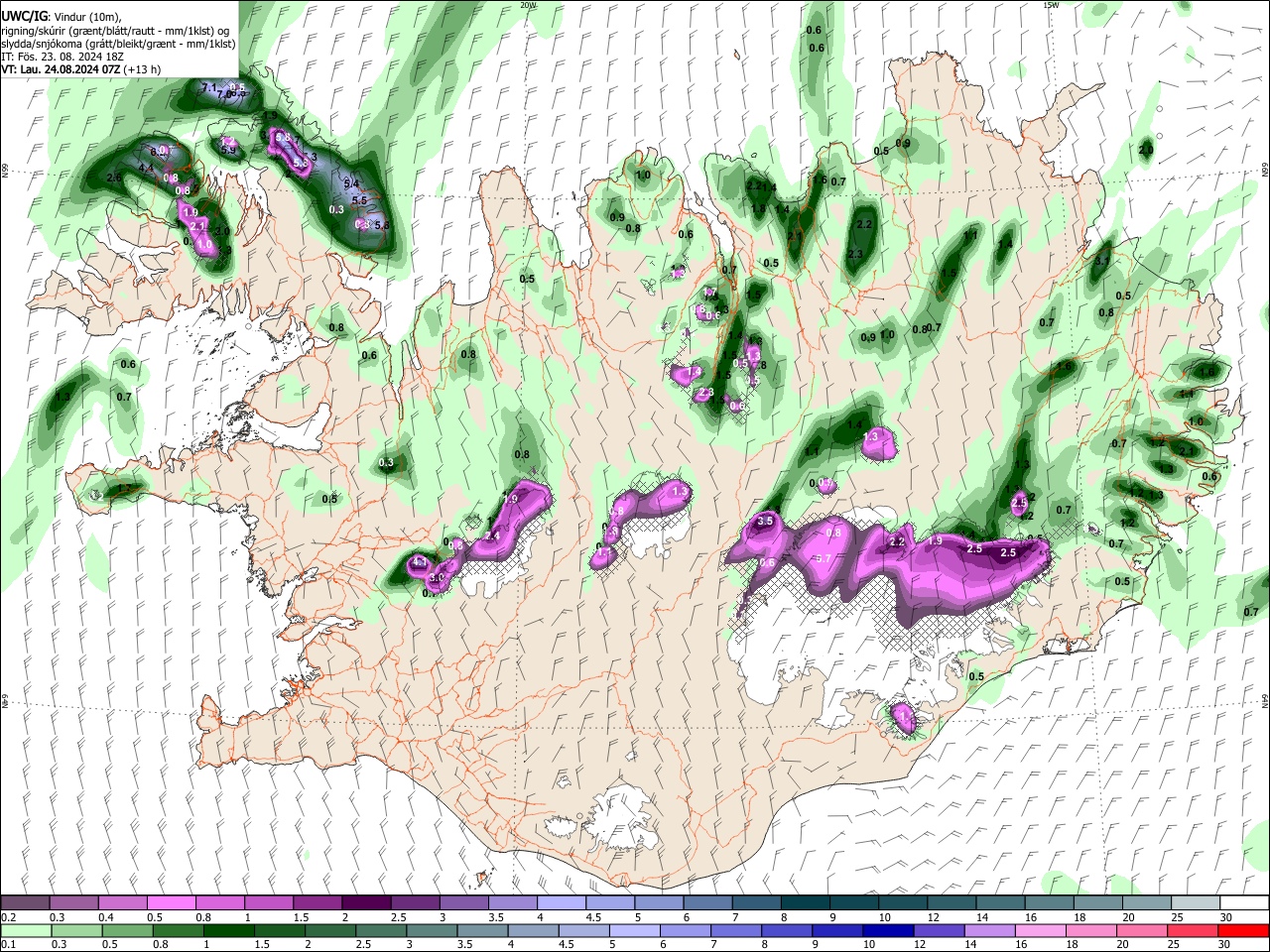Click the '0.4' label under the snow scale
This screenshot has height=952, width=1270.
click(106, 917)
